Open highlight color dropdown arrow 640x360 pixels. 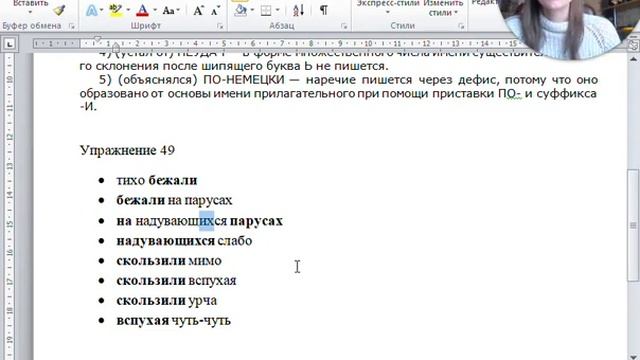click(128, 11)
